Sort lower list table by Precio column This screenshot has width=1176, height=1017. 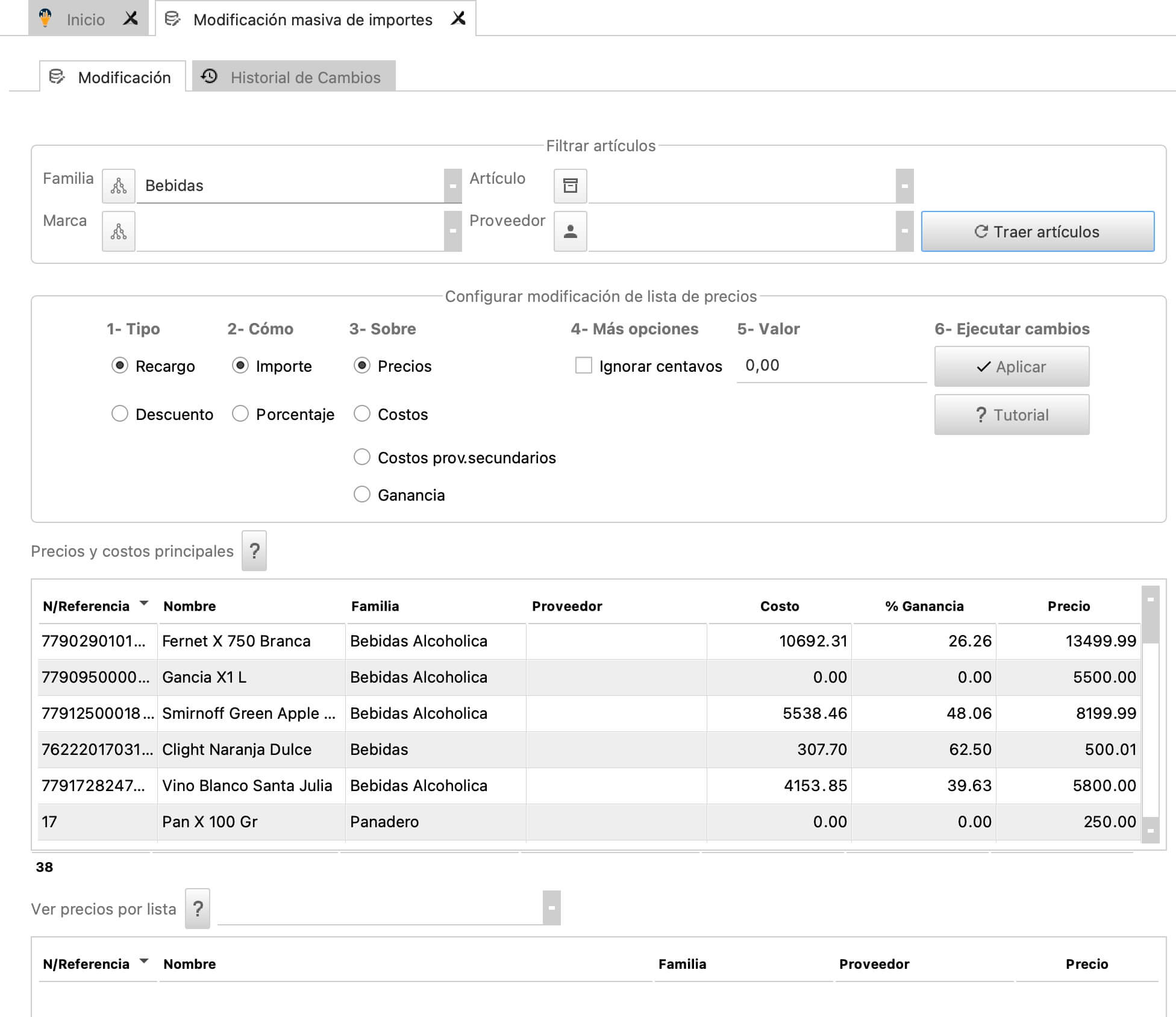click(x=1087, y=964)
